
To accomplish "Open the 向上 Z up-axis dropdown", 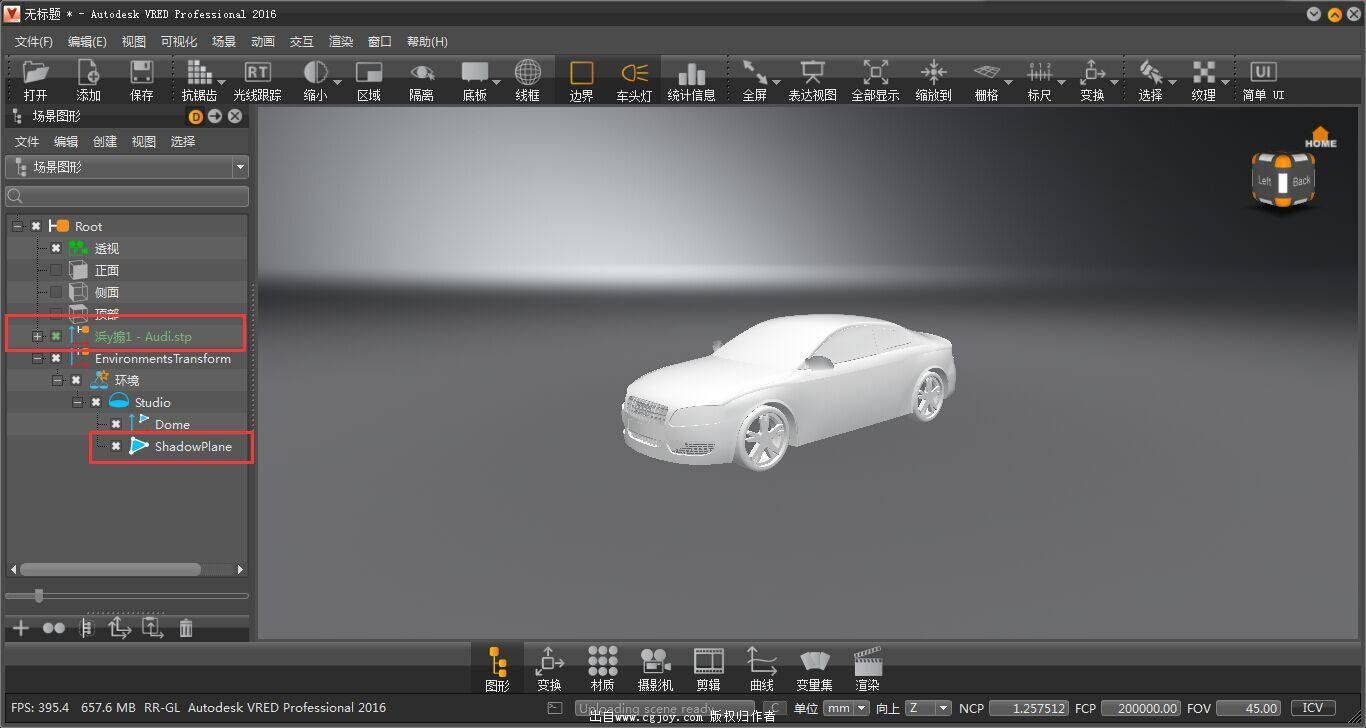I will pos(928,708).
